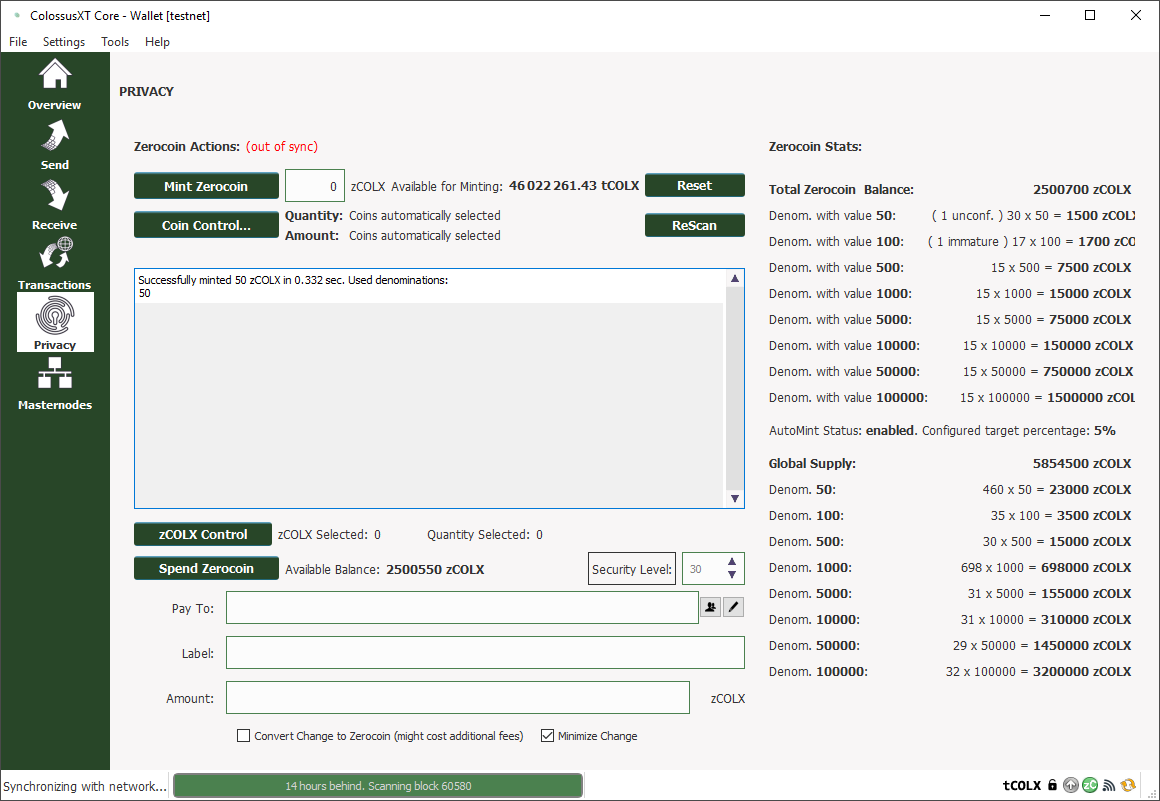Screen dimensions: 1160x801
Task: Click the pencil icon beside Pay To
Action: click(733, 607)
